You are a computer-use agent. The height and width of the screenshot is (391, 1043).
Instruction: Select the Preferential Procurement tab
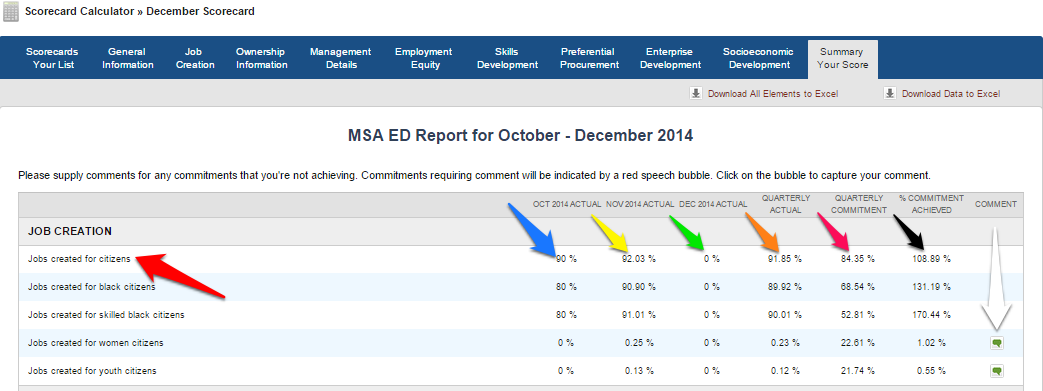point(589,58)
